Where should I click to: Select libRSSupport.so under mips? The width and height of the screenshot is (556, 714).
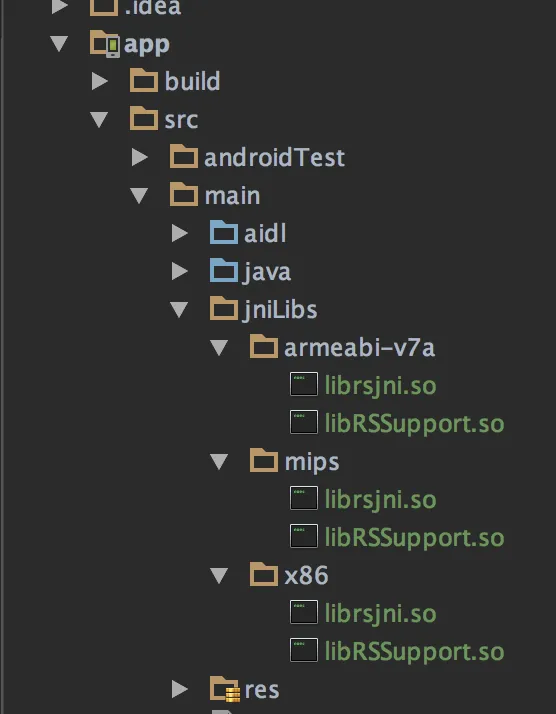(x=414, y=538)
